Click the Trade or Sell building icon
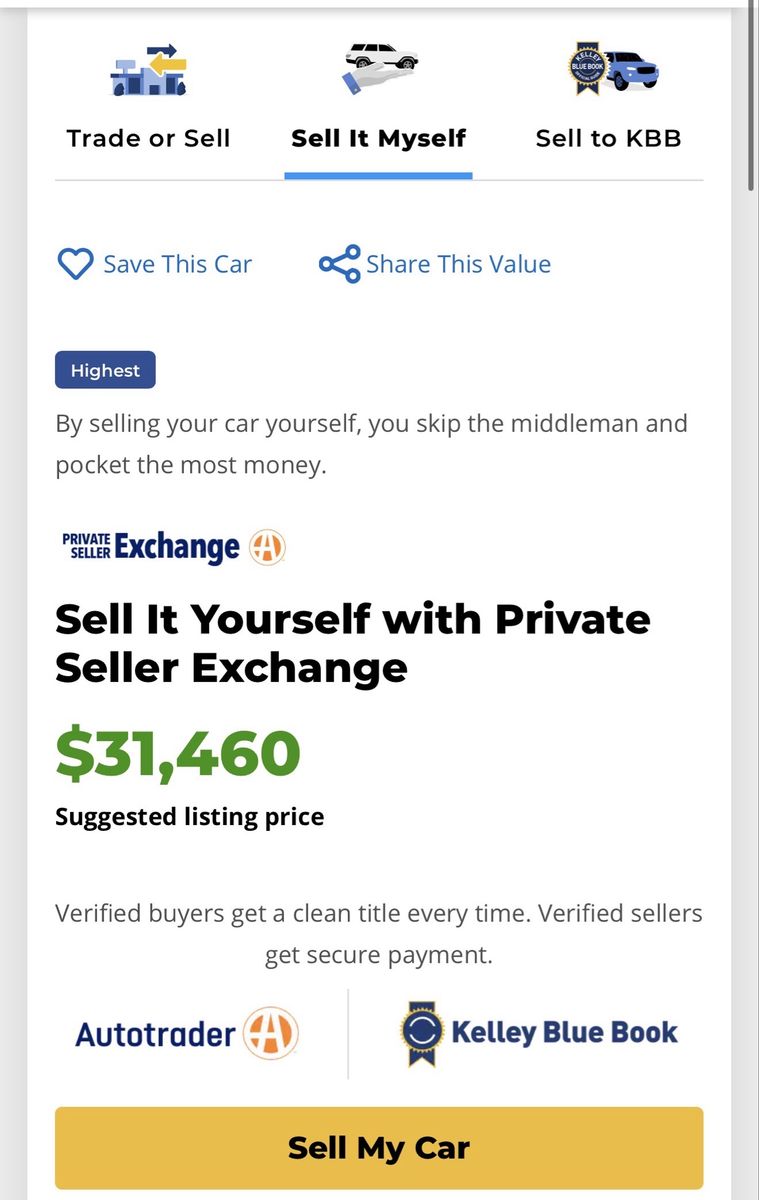759x1200 pixels. tap(148, 70)
